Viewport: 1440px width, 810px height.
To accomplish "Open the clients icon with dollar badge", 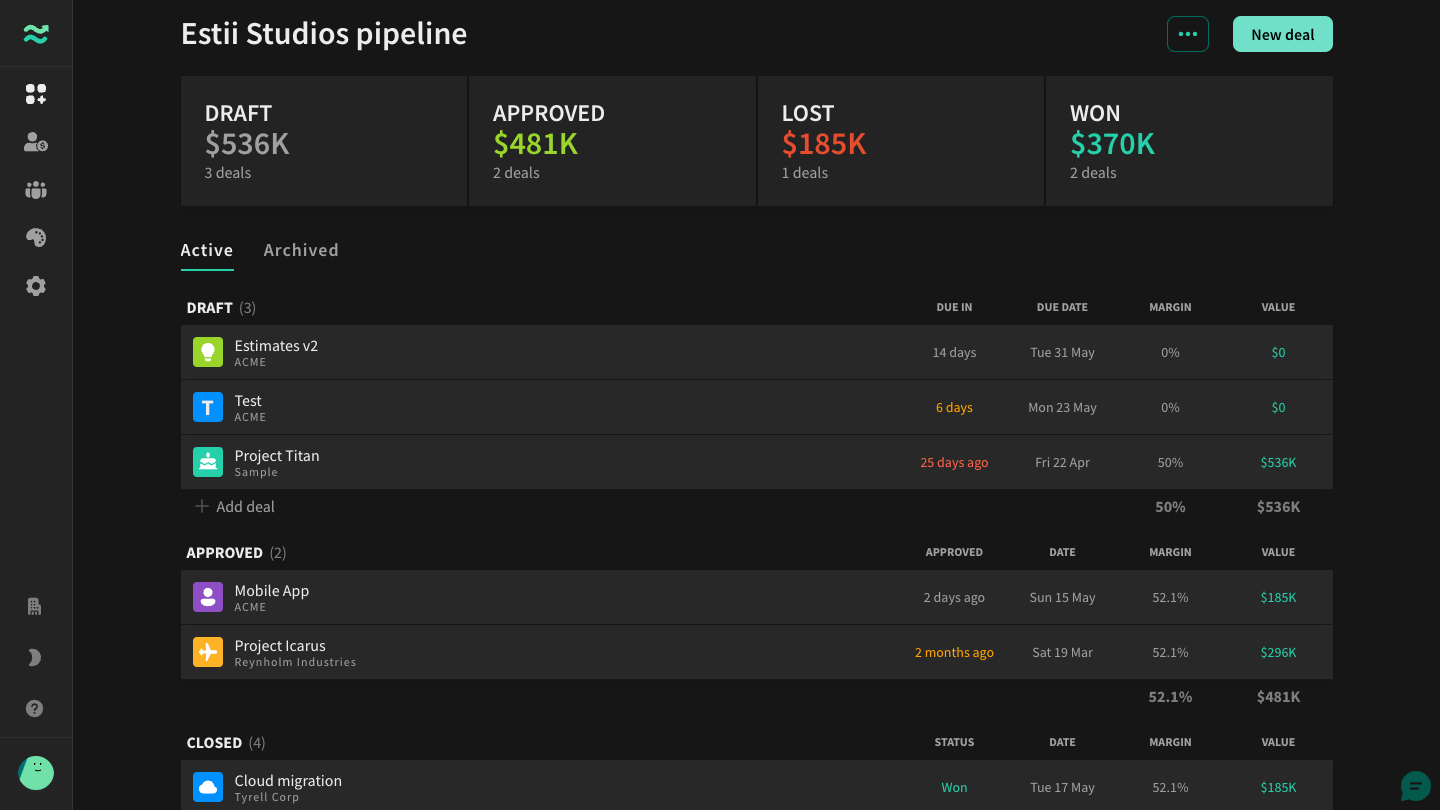I will coord(36,142).
